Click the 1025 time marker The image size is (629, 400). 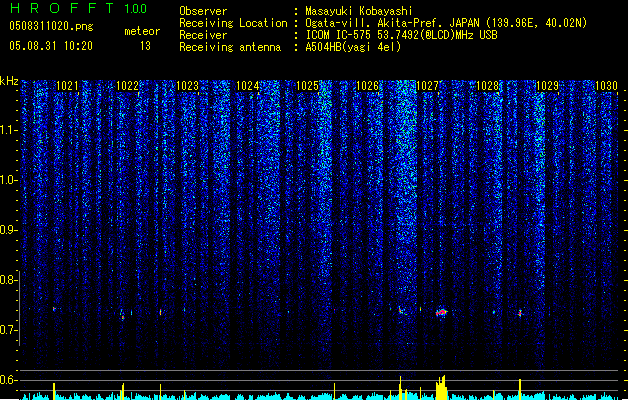307,86
